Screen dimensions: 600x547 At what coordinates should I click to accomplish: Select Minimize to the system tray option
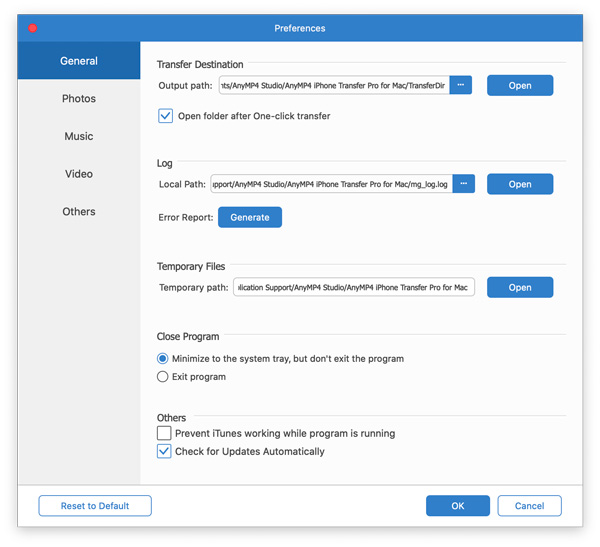(163, 358)
